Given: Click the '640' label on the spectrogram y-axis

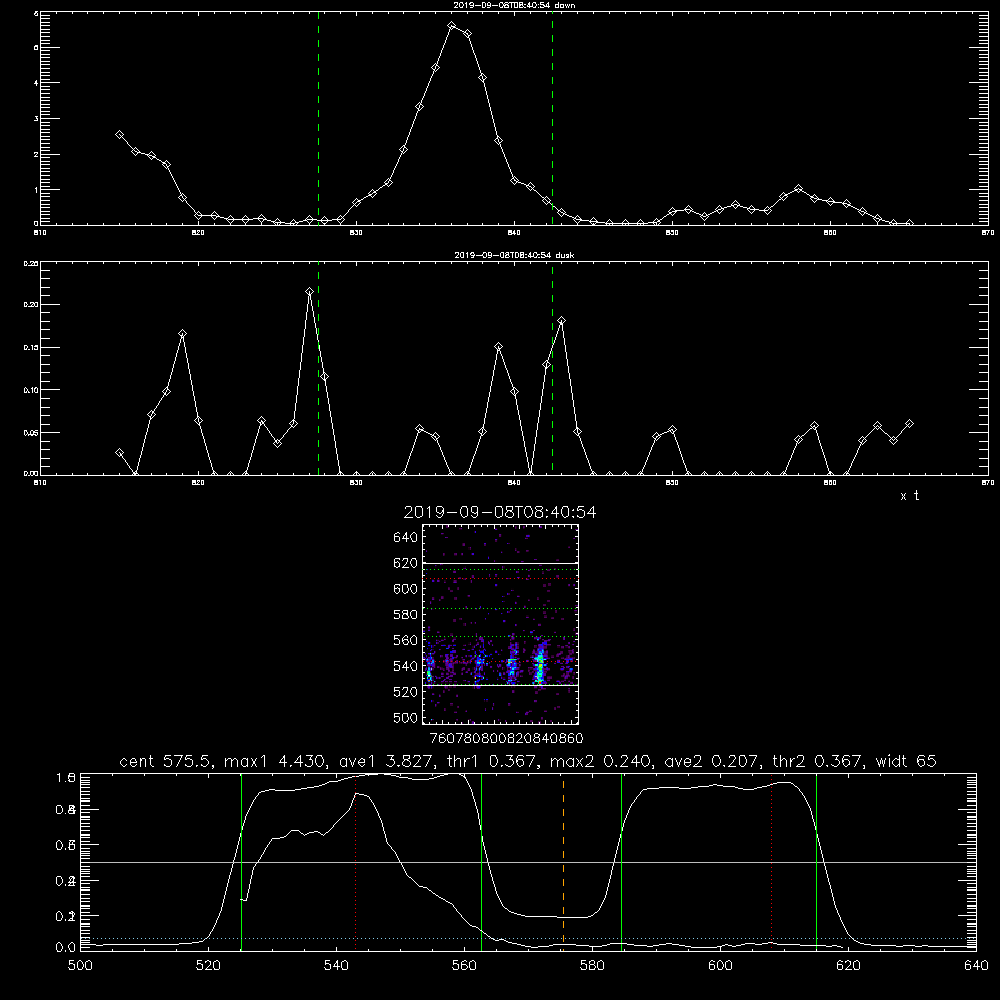Looking at the screenshot, I should (x=406, y=537).
